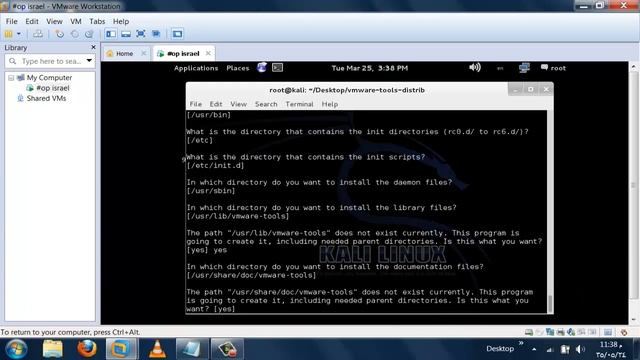The height and width of the screenshot is (360, 640).
Task: Minimize the Kali terminal window
Action: [x=515, y=89]
